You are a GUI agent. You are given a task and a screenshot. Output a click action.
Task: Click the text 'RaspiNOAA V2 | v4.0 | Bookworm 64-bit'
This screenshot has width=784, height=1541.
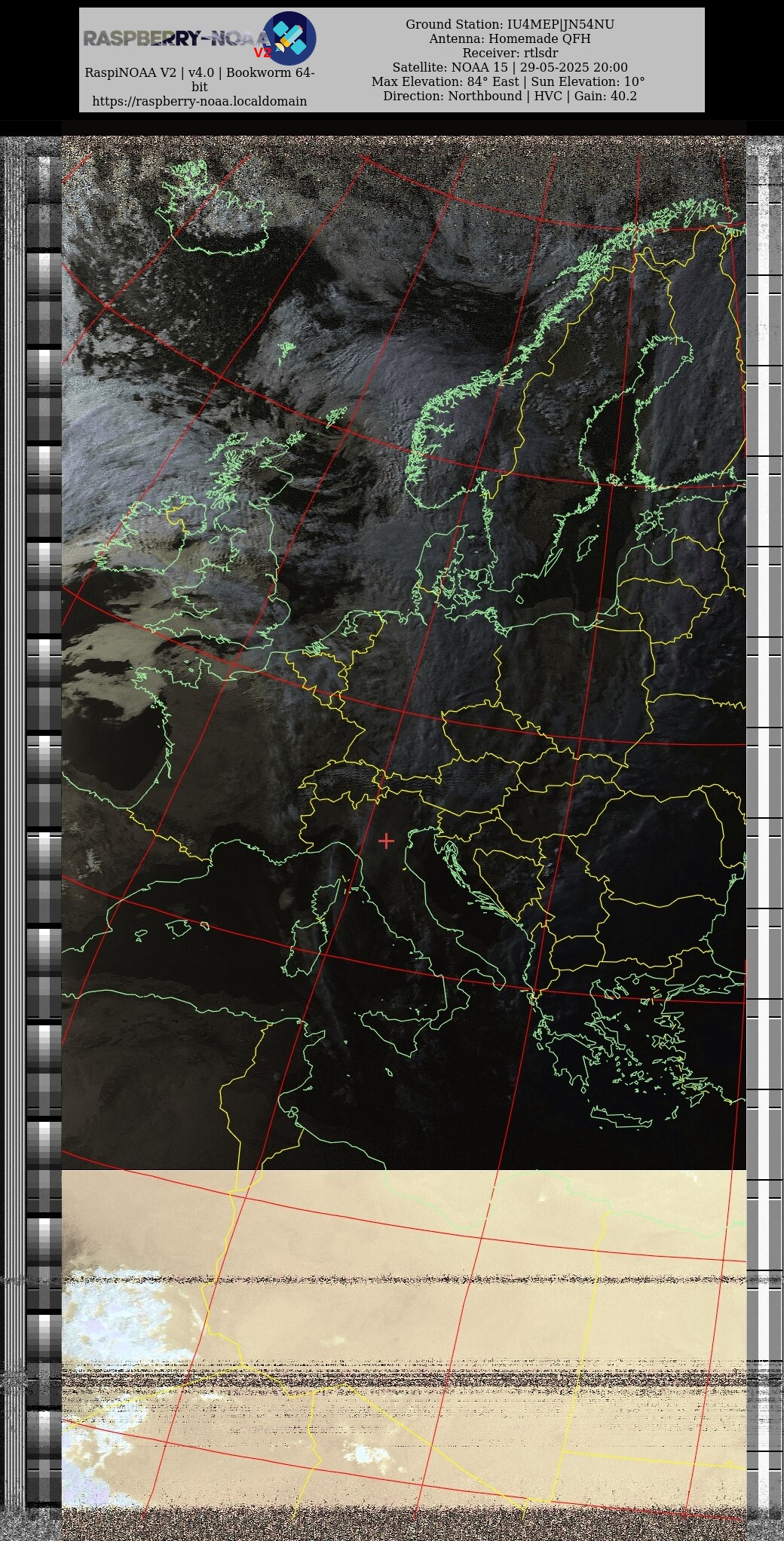pyautogui.click(x=199, y=79)
